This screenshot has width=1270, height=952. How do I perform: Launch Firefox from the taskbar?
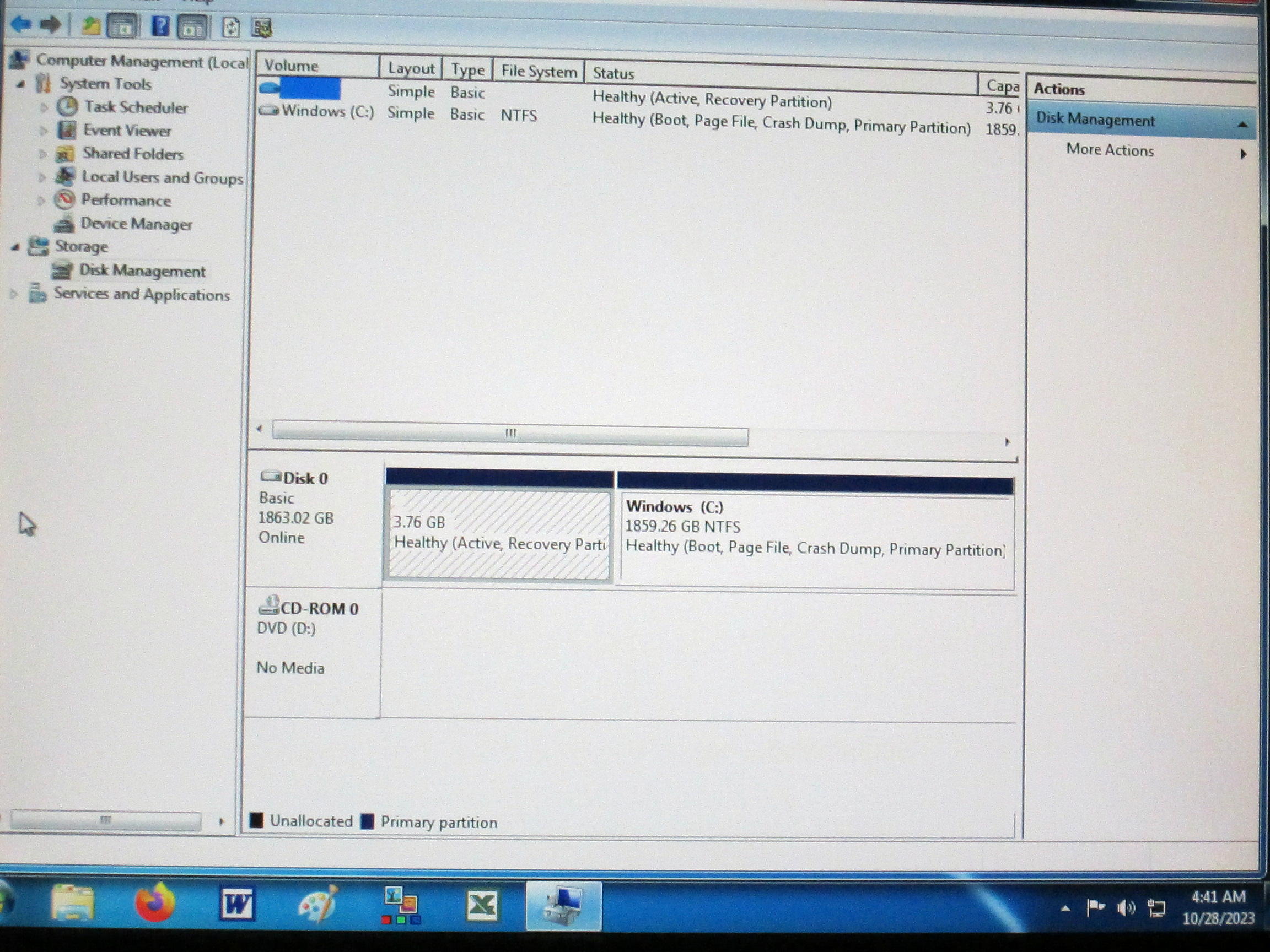(155, 901)
